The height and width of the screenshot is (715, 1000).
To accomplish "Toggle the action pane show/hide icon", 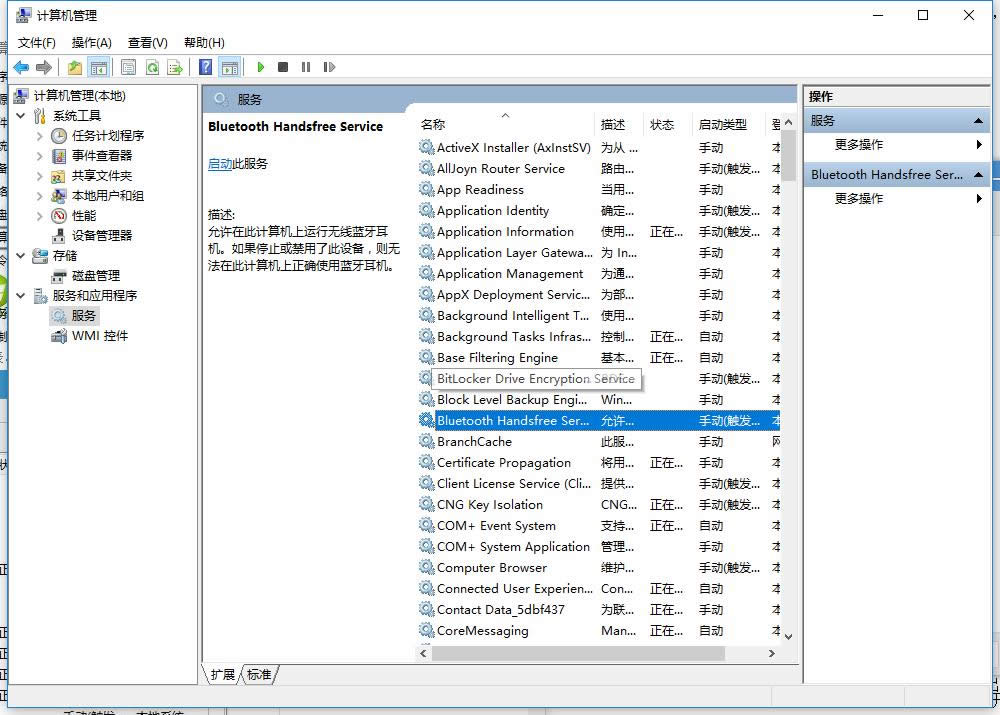I will point(231,67).
